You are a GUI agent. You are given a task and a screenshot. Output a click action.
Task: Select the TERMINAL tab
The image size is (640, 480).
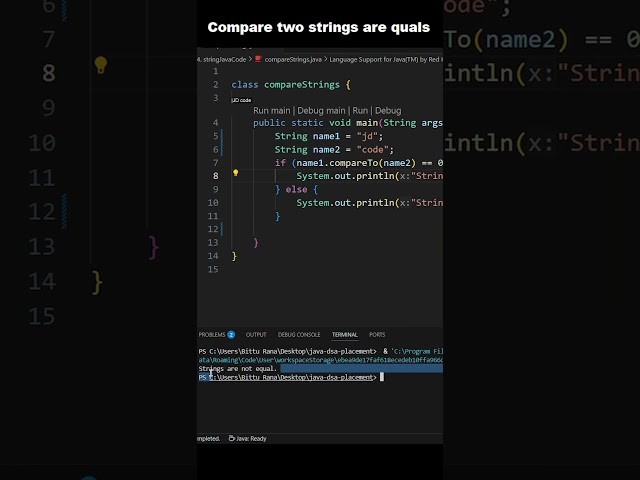pyautogui.click(x=344, y=335)
